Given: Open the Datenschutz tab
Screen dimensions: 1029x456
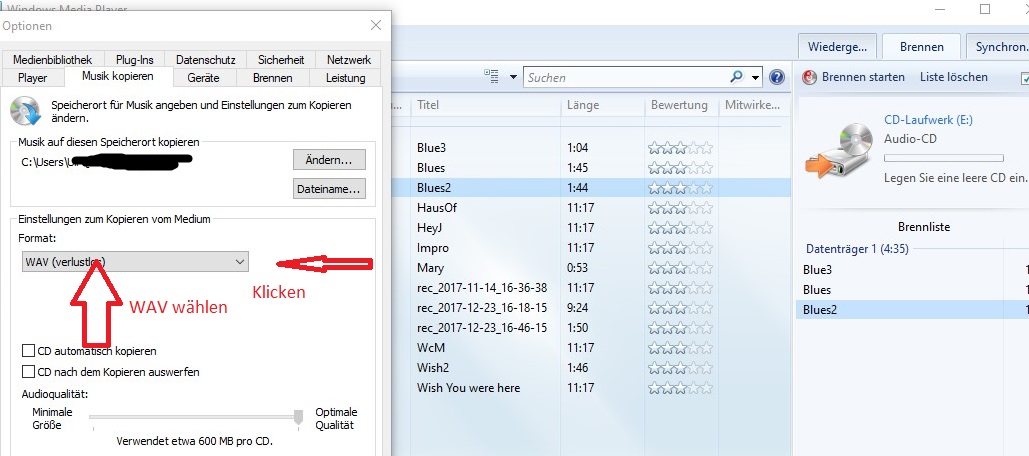Looking at the screenshot, I should point(205,60).
